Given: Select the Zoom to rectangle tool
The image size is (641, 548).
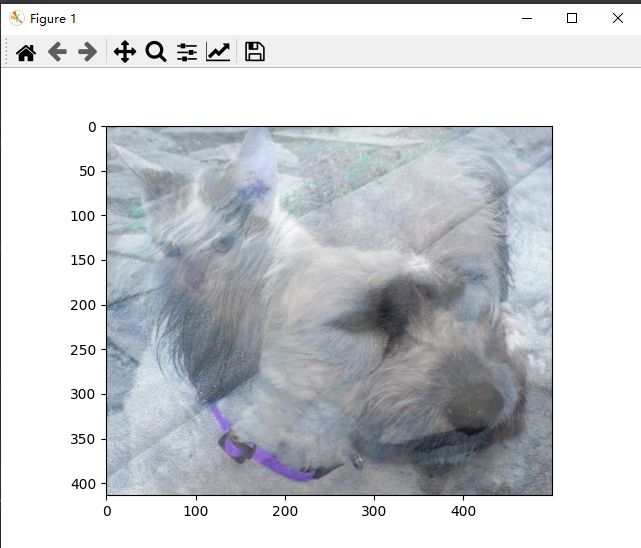Looking at the screenshot, I should pyautogui.click(x=156, y=52).
